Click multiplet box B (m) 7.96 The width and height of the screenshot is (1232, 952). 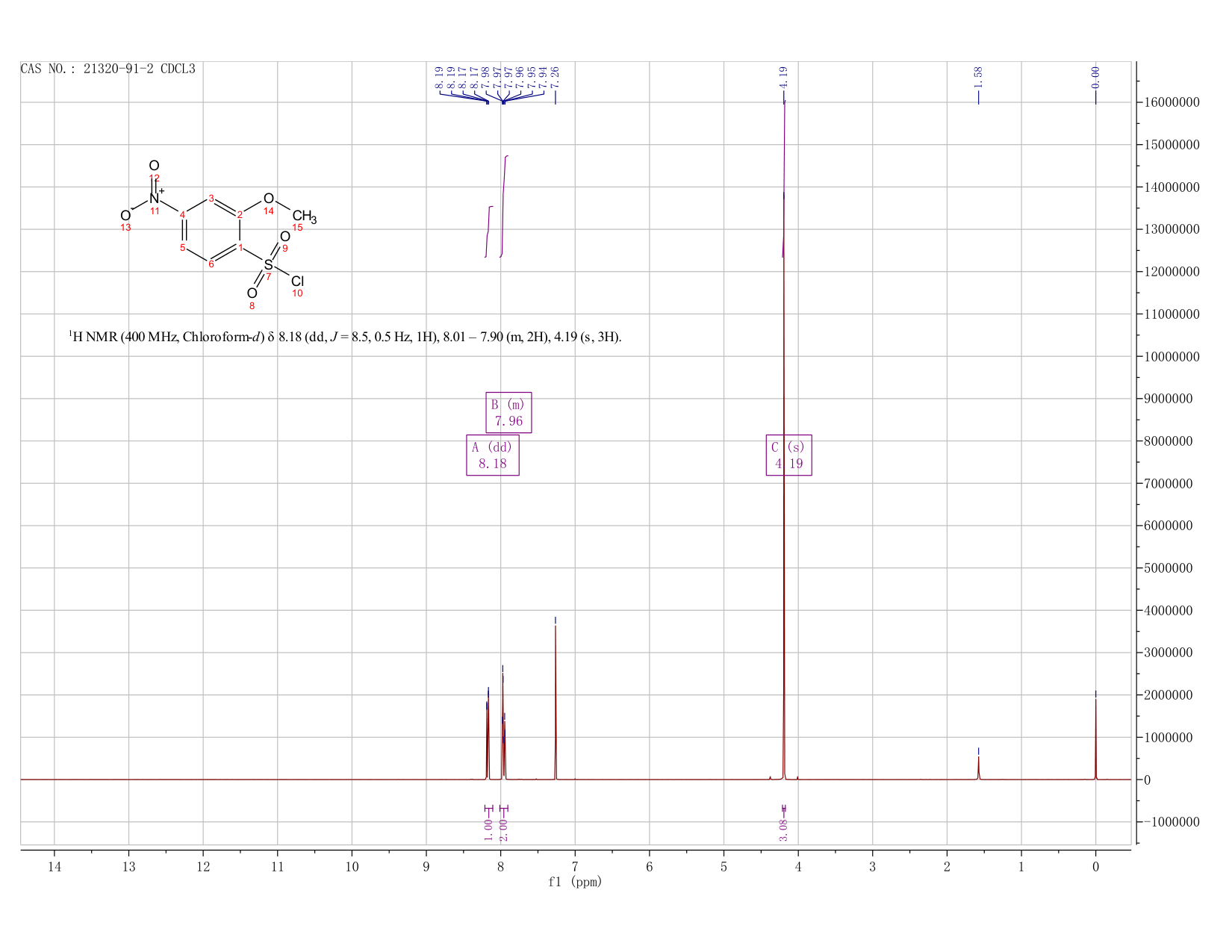[508, 412]
